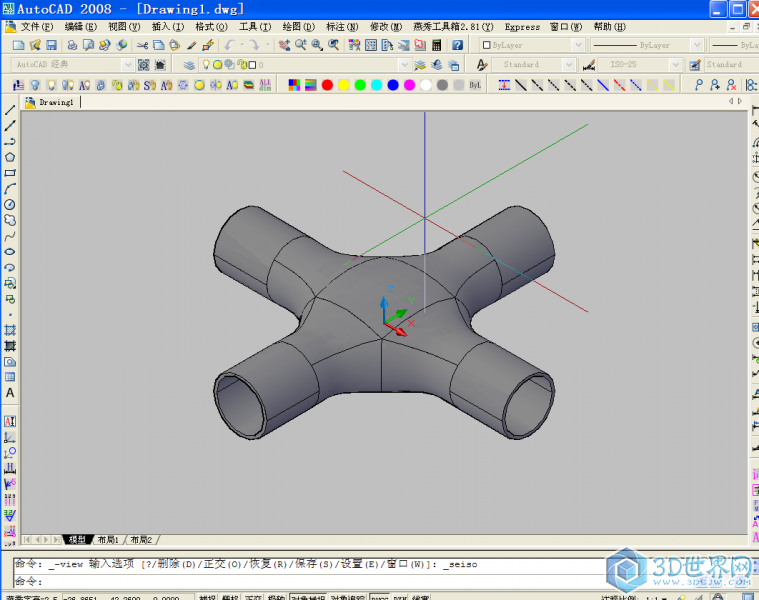Viewport: 759px width, 600px height.
Task: Select the Polygon tool
Action: [x=10, y=157]
